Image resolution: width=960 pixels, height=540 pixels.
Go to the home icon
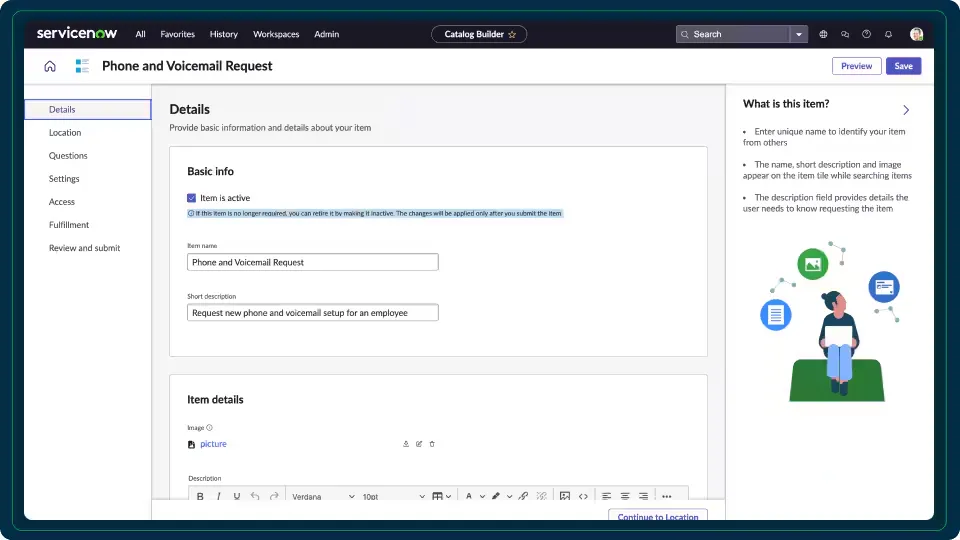tap(50, 66)
